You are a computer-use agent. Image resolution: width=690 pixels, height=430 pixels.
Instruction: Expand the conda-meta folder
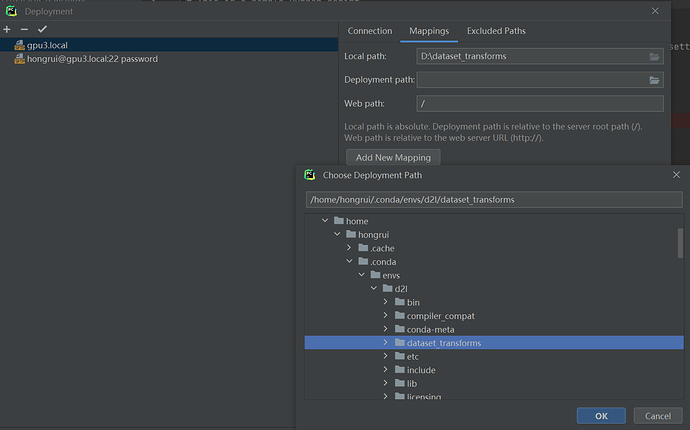[385, 329]
